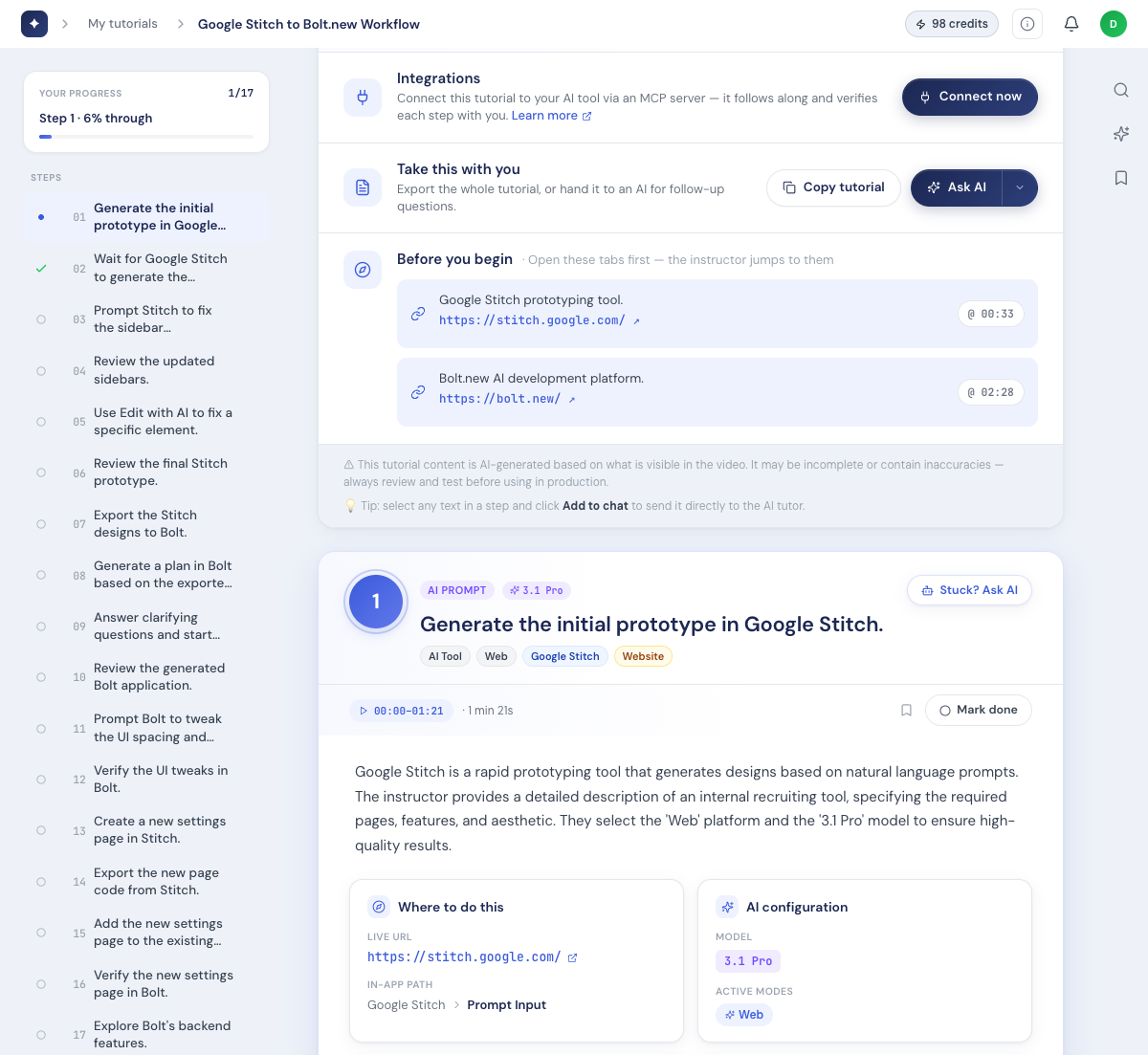Toggle completion circle for step 03

[41, 319]
